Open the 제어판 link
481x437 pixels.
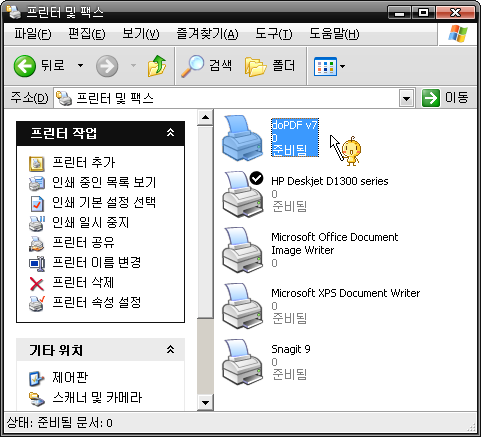coord(70,377)
